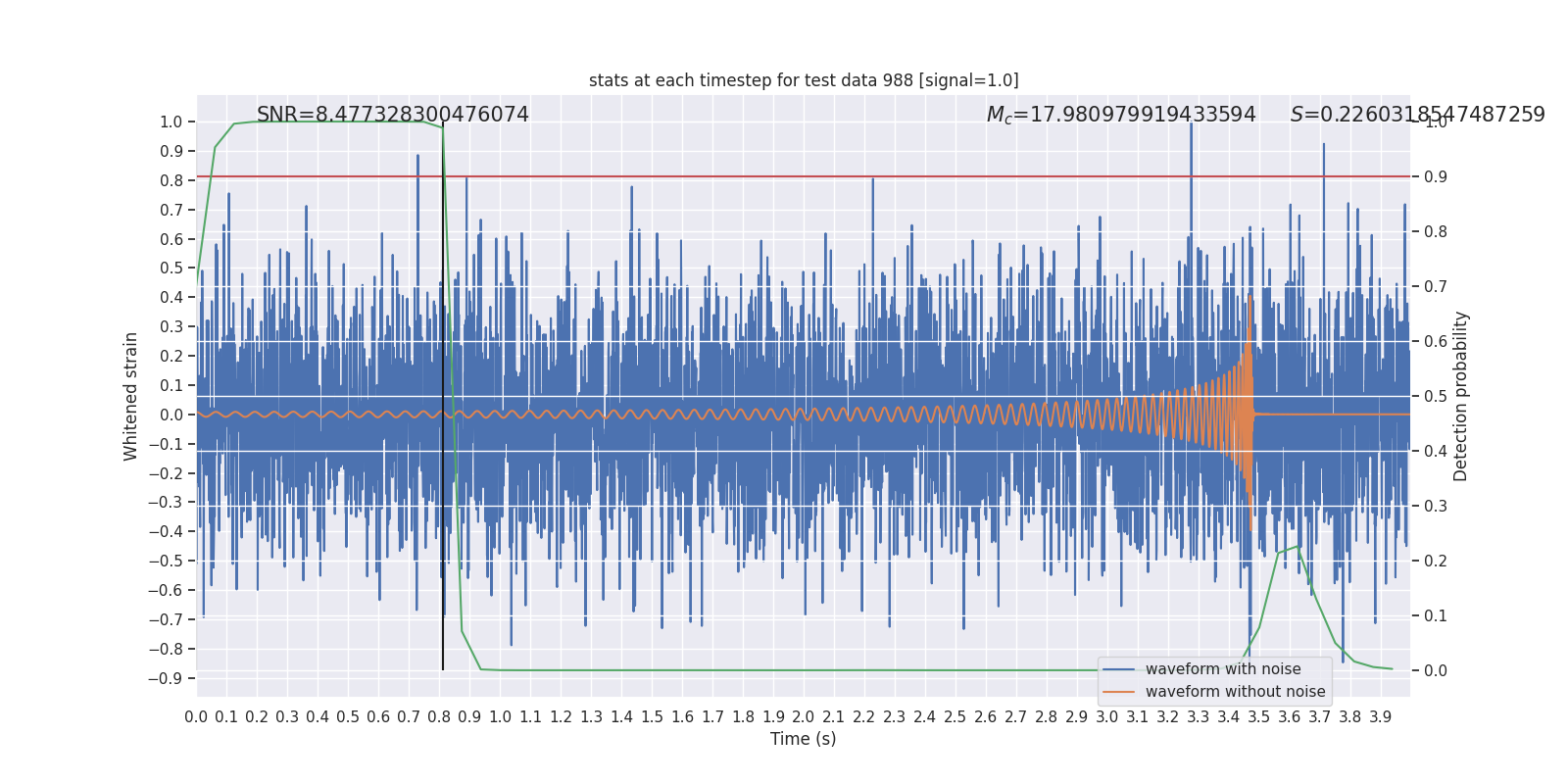The image size is (1568, 784).
Task: Click the S=0.226 annotation text
Action: tap(1417, 115)
